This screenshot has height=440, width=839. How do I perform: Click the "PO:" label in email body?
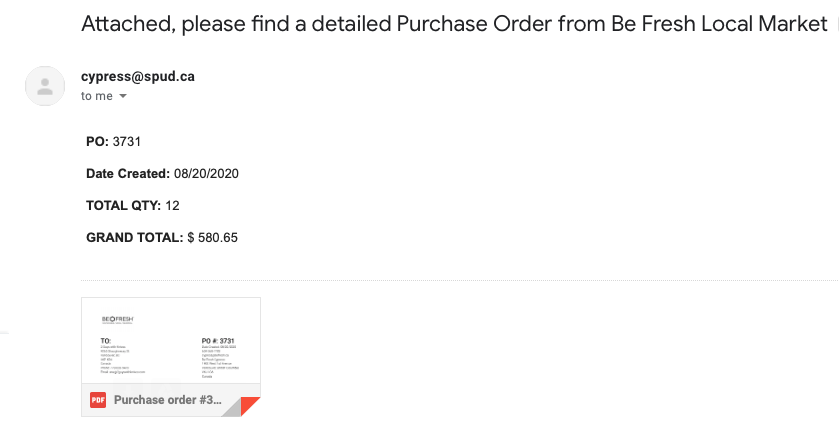point(97,141)
